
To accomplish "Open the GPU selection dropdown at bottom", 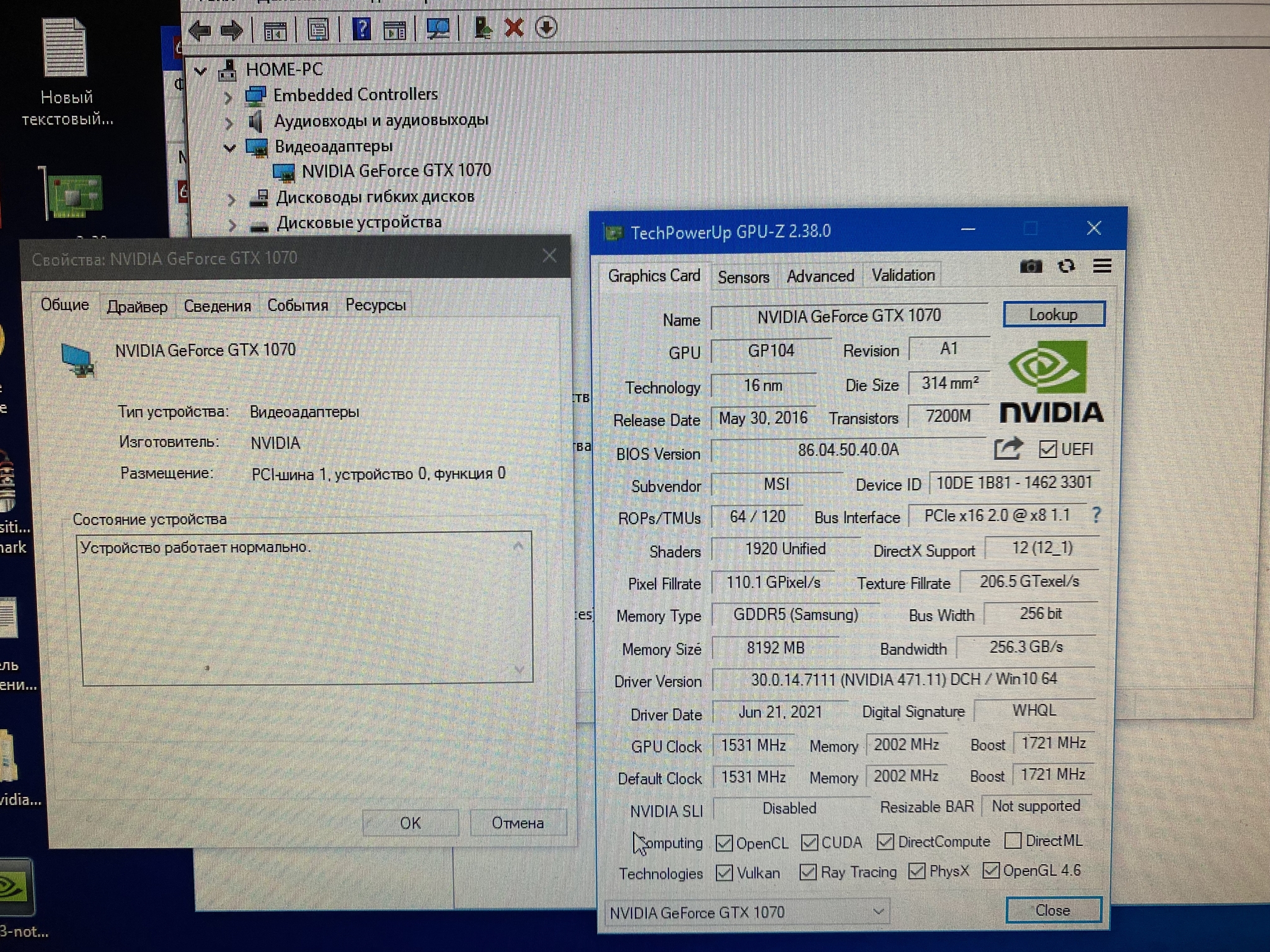I will coord(878,912).
